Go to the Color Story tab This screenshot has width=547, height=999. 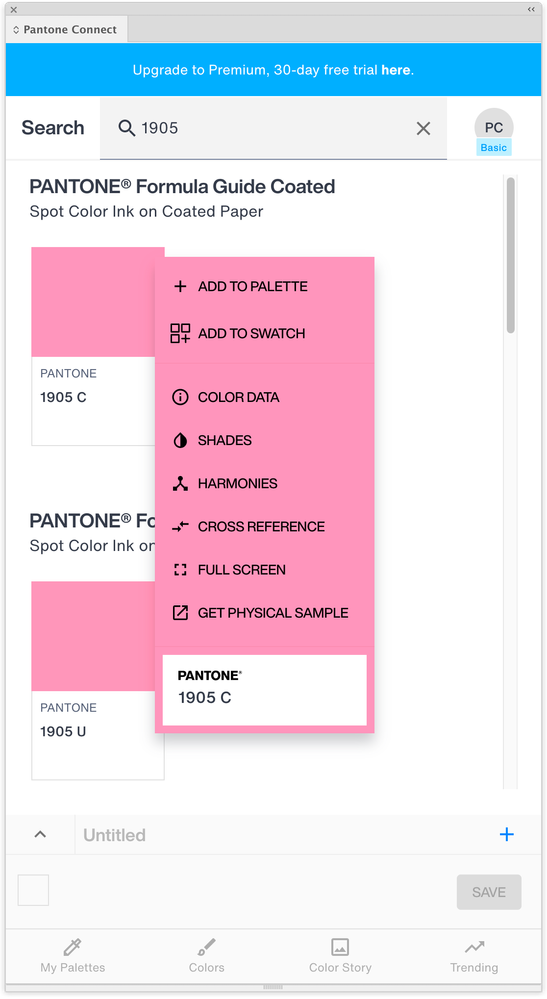(340, 956)
